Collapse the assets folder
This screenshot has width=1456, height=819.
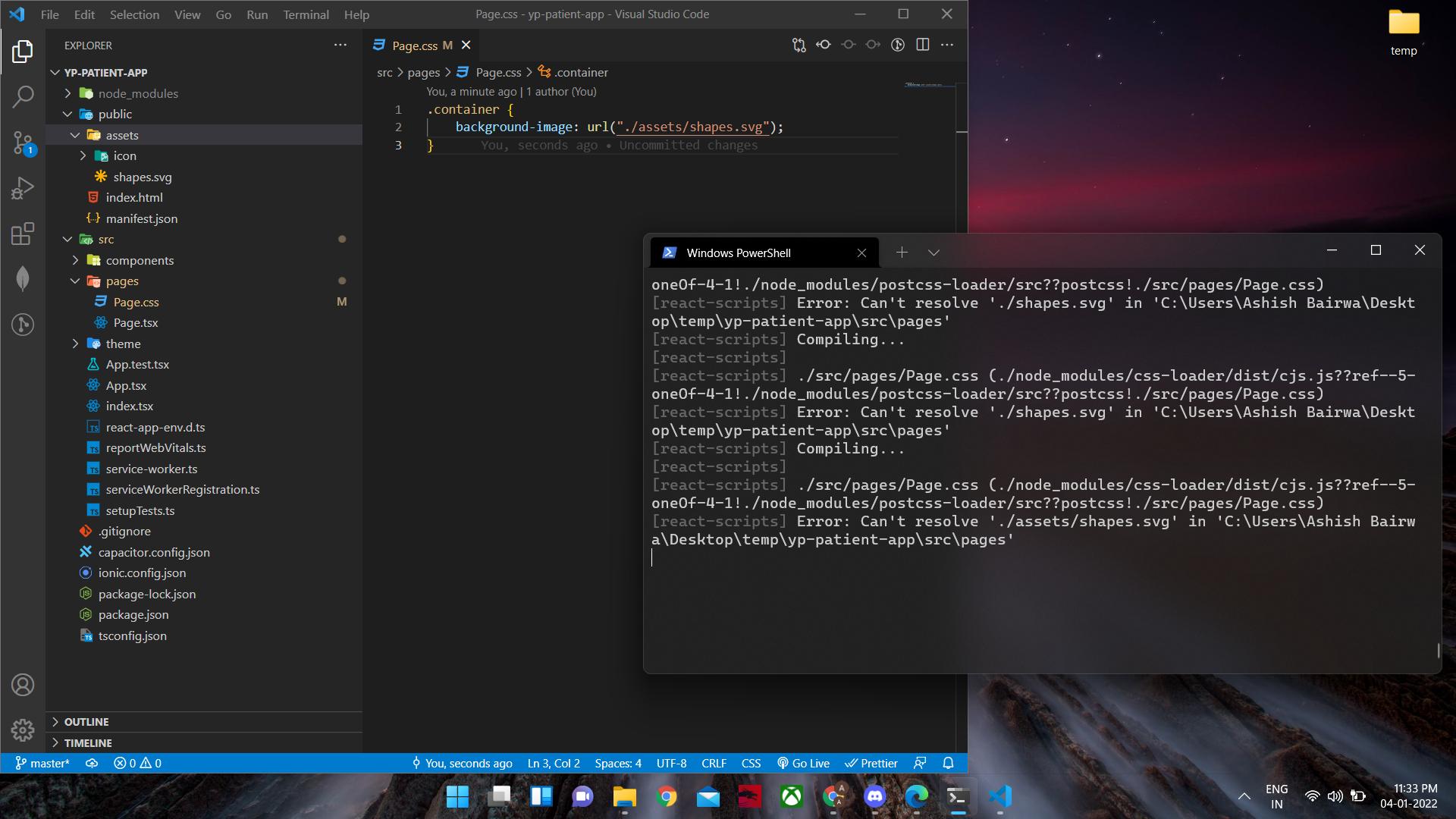tap(203, 135)
